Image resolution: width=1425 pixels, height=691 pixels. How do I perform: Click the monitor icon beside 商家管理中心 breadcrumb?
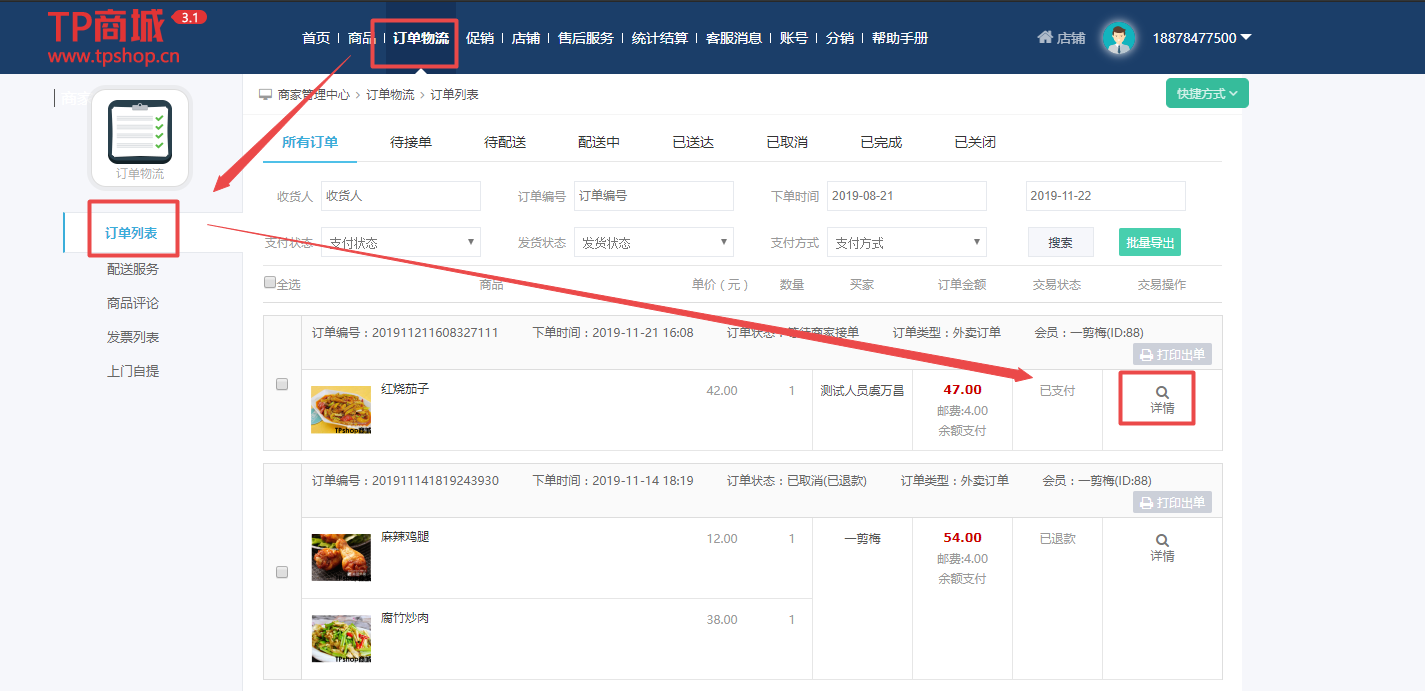click(263, 93)
